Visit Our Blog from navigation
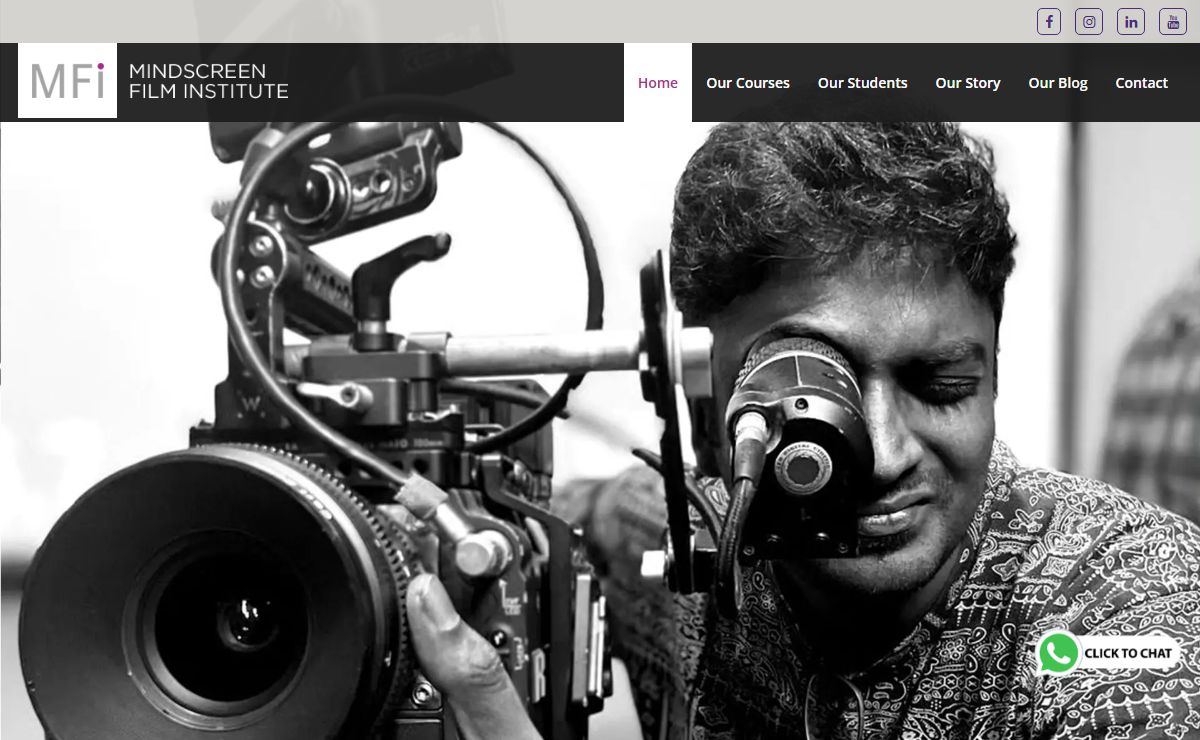Image resolution: width=1200 pixels, height=740 pixels. coord(1058,83)
